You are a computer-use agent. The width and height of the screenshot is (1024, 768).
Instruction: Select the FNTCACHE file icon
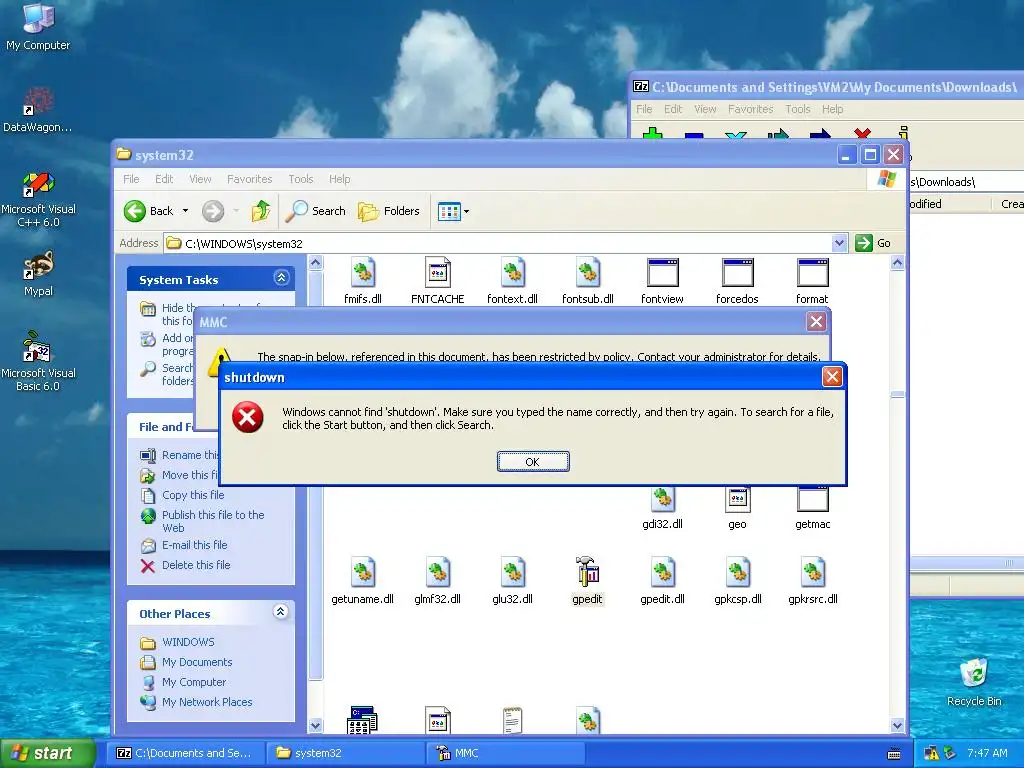click(438, 273)
